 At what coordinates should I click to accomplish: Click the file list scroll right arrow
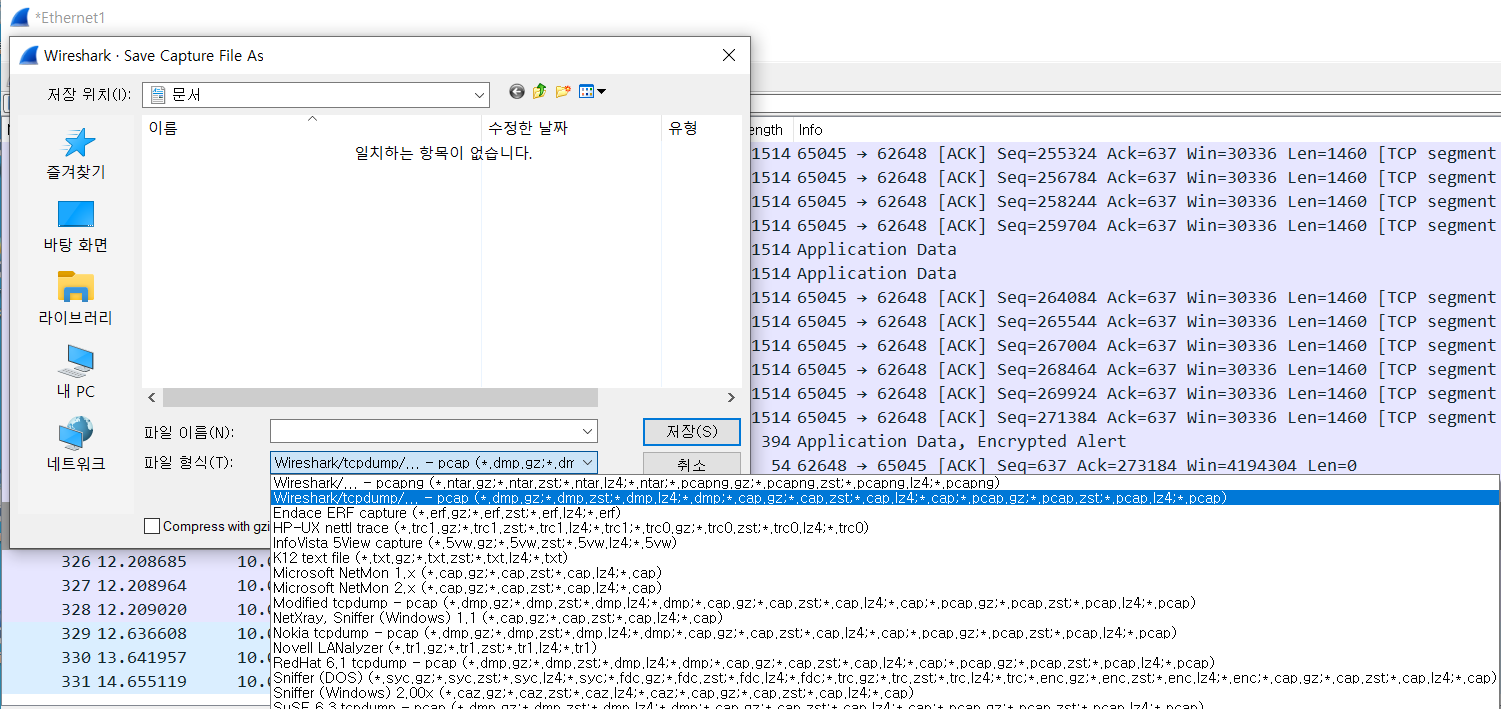(731, 398)
